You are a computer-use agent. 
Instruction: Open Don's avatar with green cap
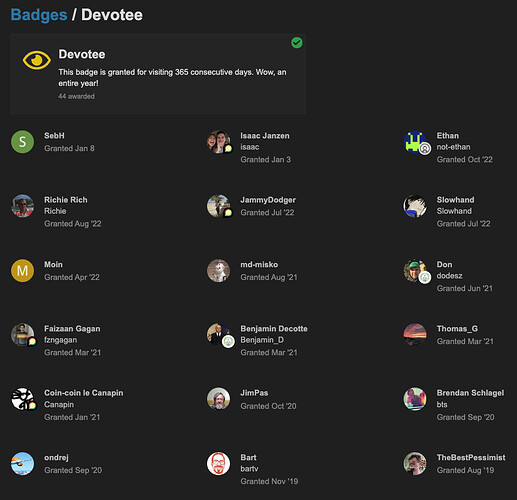[x=415, y=271]
